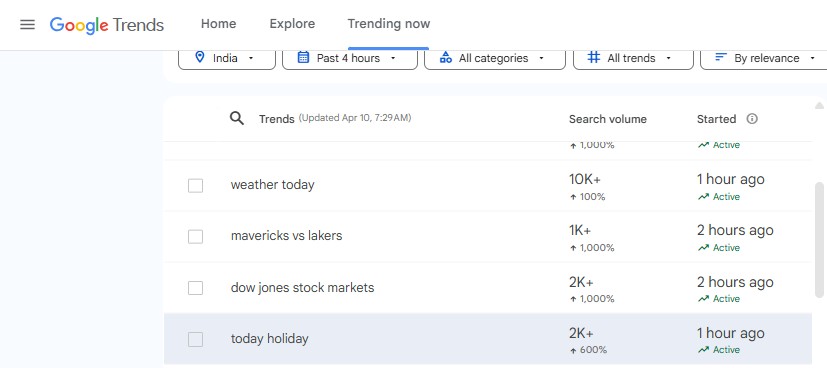Image resolution: width=827 pixels, height=368 pixels.
Task: Click the location pin icon on India filter
Action: tap(200, 57)
